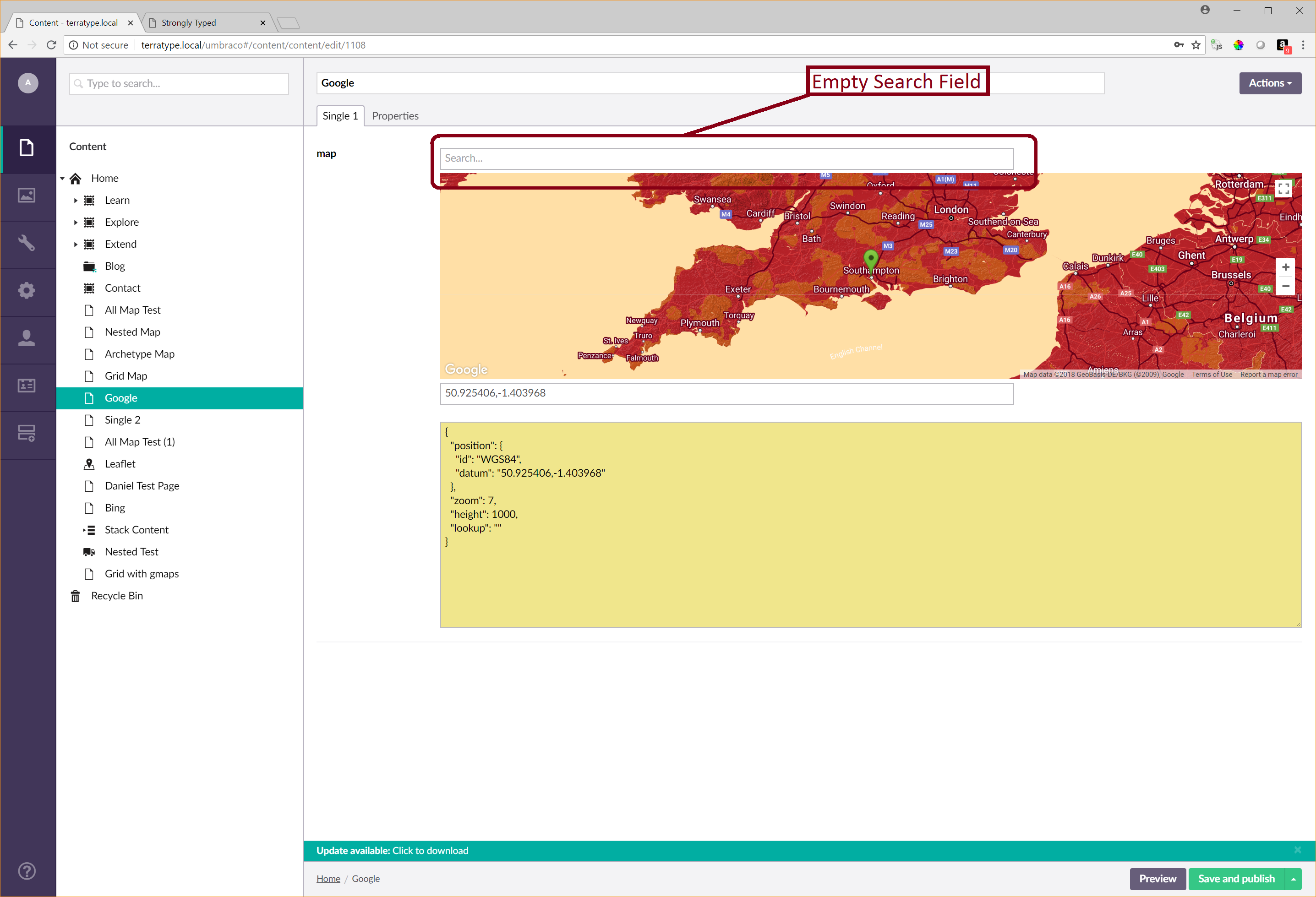The image size is (1316, 897).
Task: Expand the Learn tree node
Action: click(75, 201)
